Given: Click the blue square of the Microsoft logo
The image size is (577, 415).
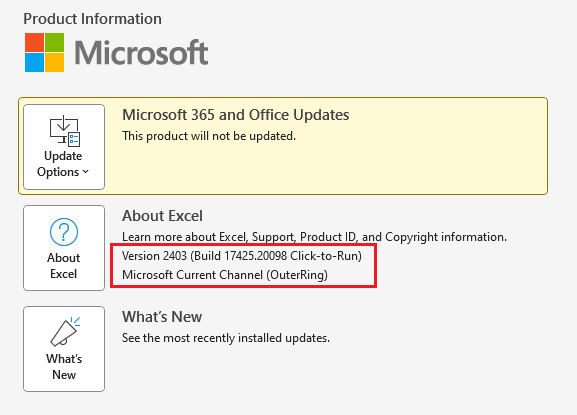Looking at the screenshot, I should (34, 63).
